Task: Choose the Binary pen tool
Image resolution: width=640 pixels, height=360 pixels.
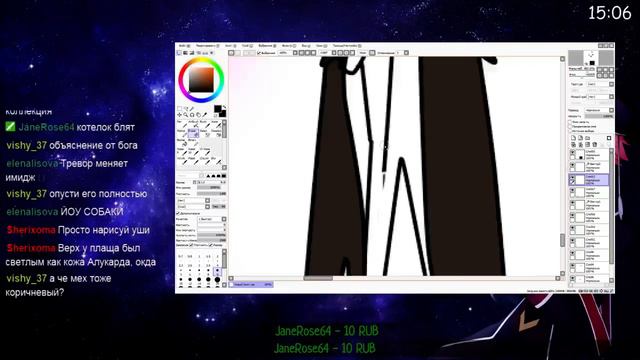Action: 194,142
